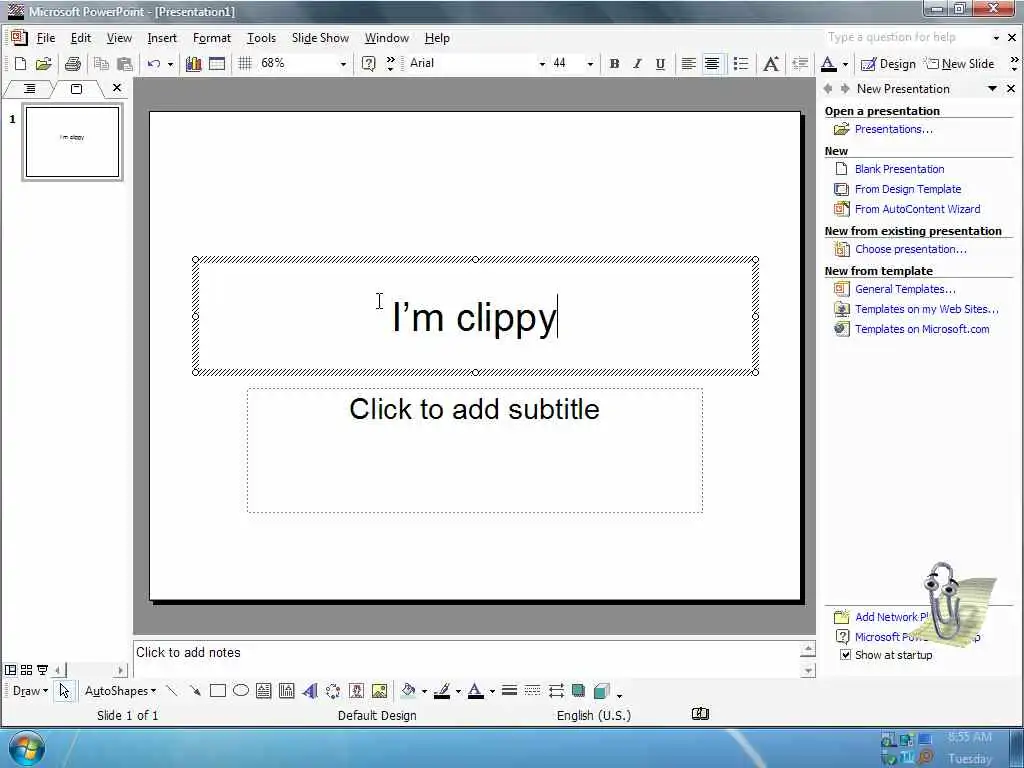This screenshot has width=1024, height=768.
Task: Click the Paste clipboard icon
Action: pyautogui.click(x=124, y=63)
